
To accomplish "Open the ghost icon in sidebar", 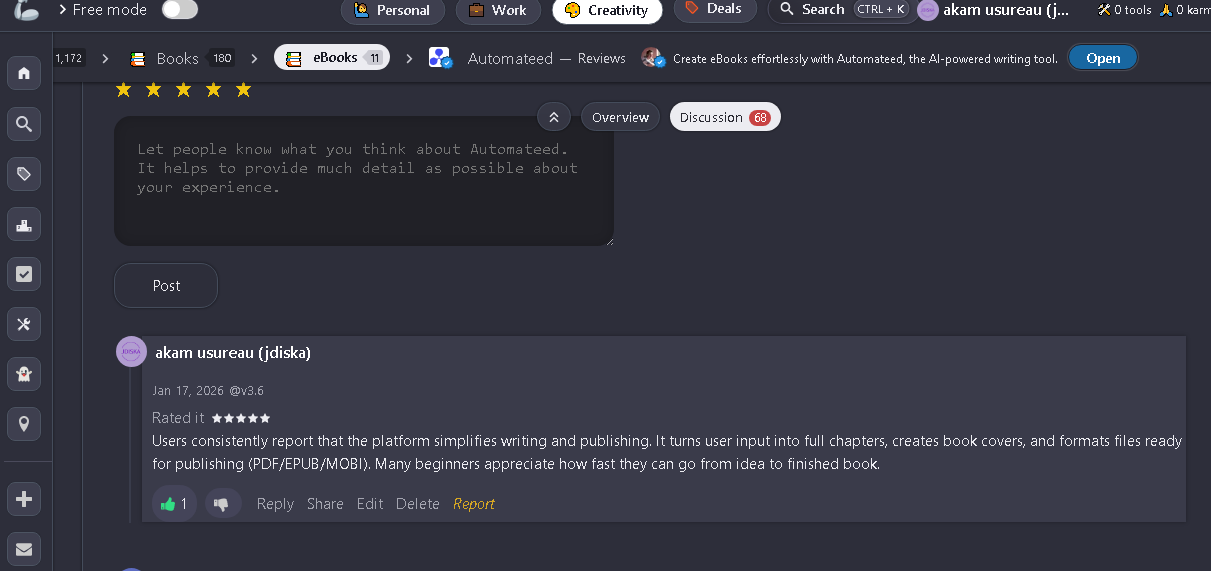I will tap(24, 374).
